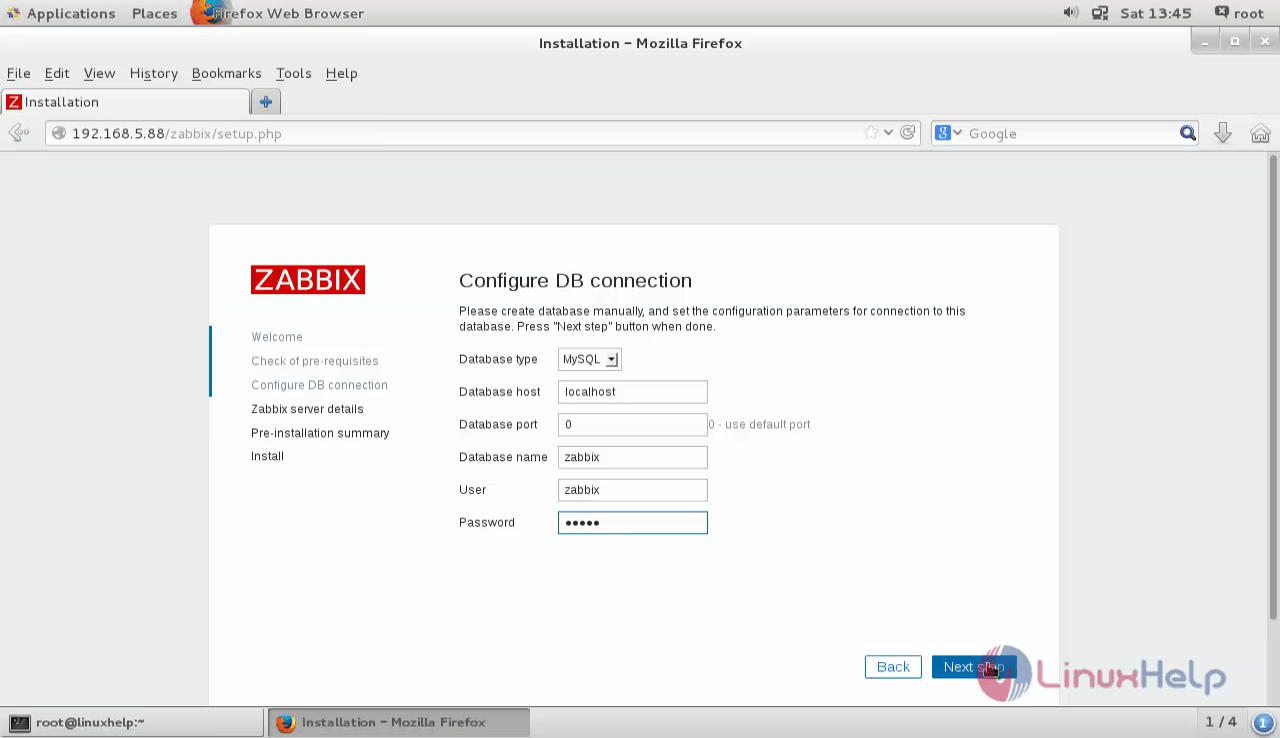Click the Installation - Mozilla Firefox taskbar button
Image resolution: width=1280 pixels, height=738 pixels.
coord(398,722)
